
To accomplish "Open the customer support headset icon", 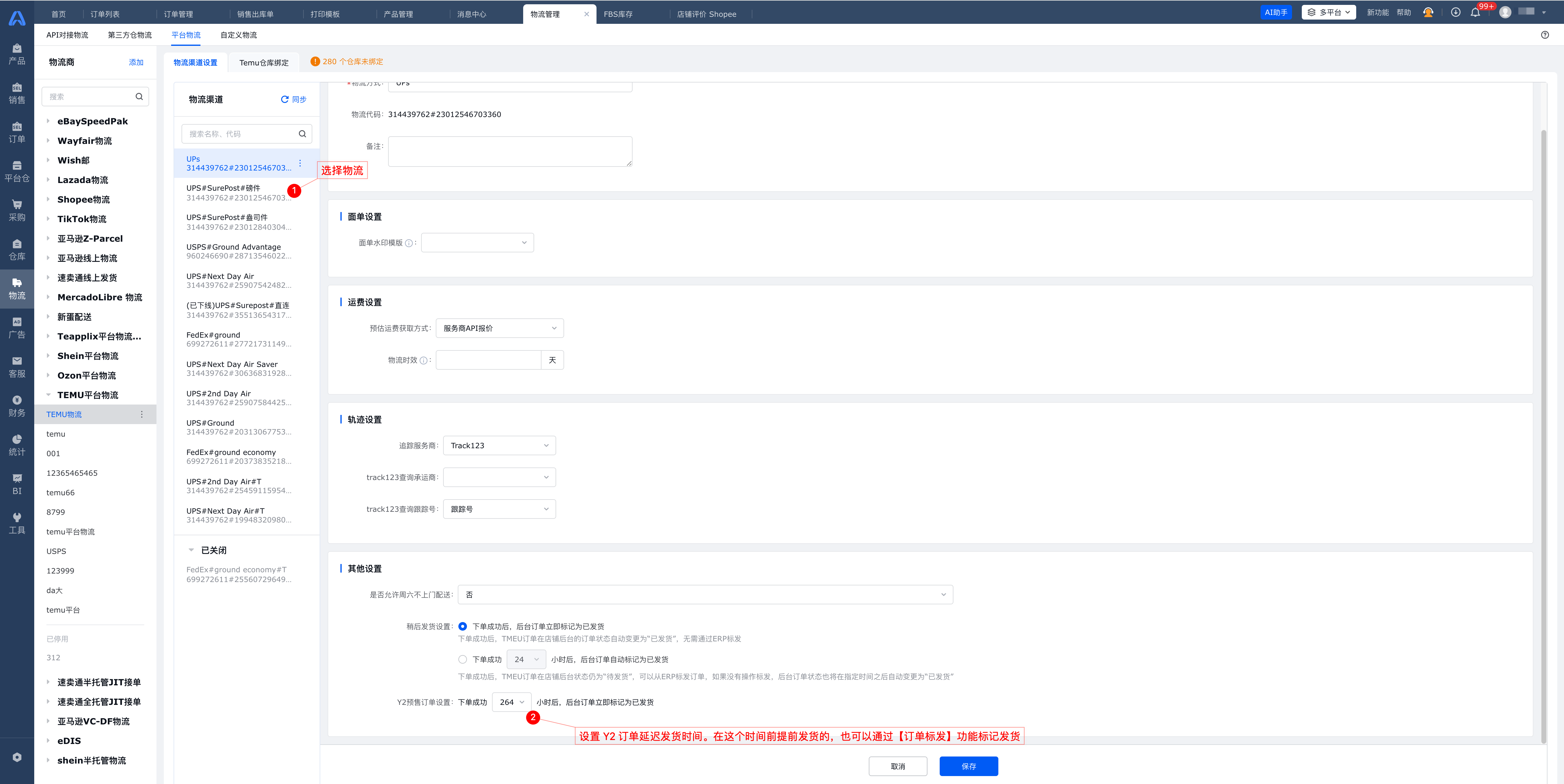I will click(x=1428, y=12).
